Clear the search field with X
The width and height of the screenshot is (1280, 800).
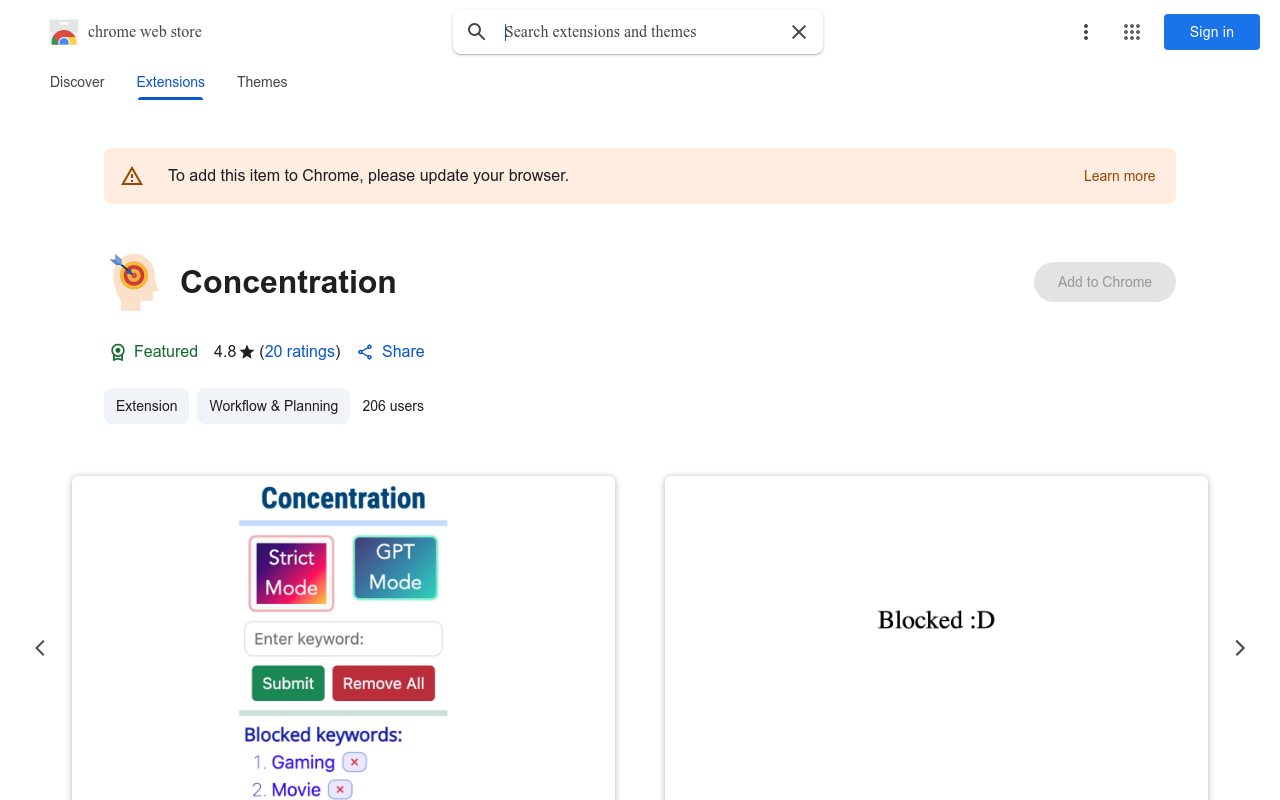[799, 32]
